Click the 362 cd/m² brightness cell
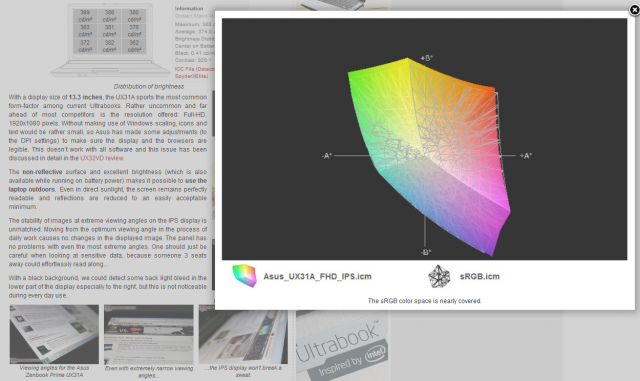This screenshot has width=640, height=381. click(134, 46)
